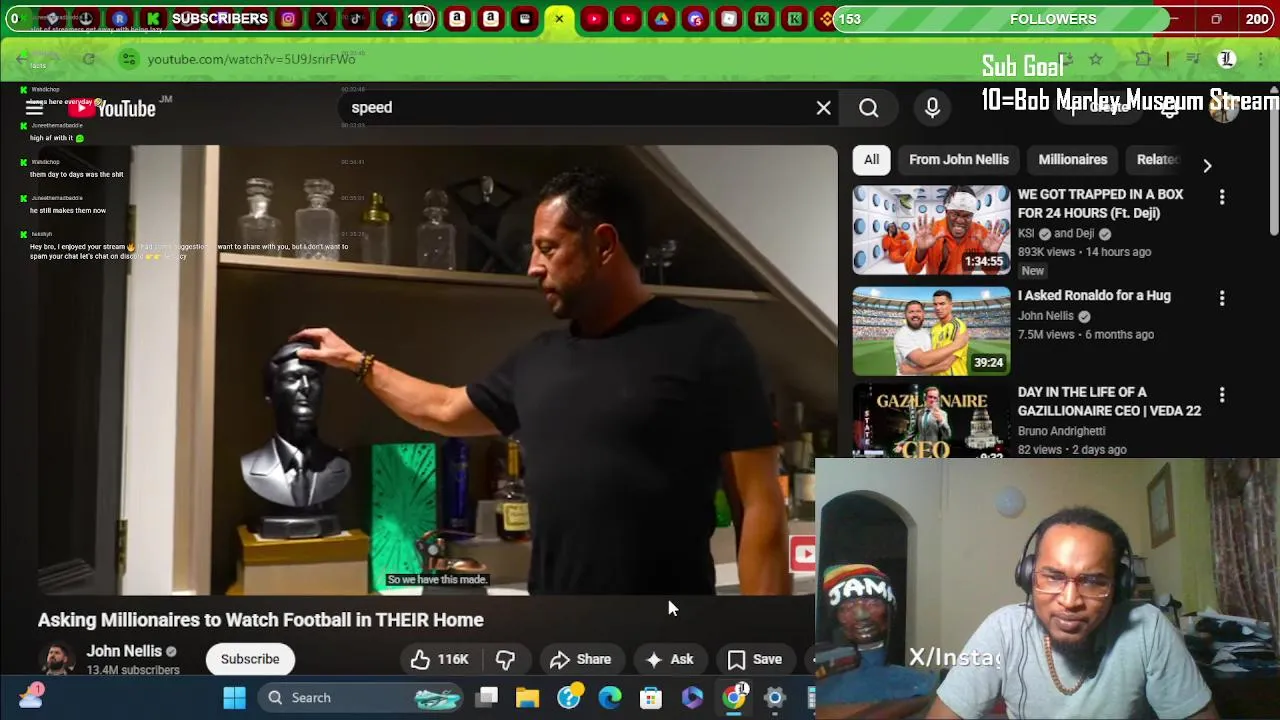Switch to the Instagram browser tab
Viewport: 1280px width, 720px height.
pos(288,19)
